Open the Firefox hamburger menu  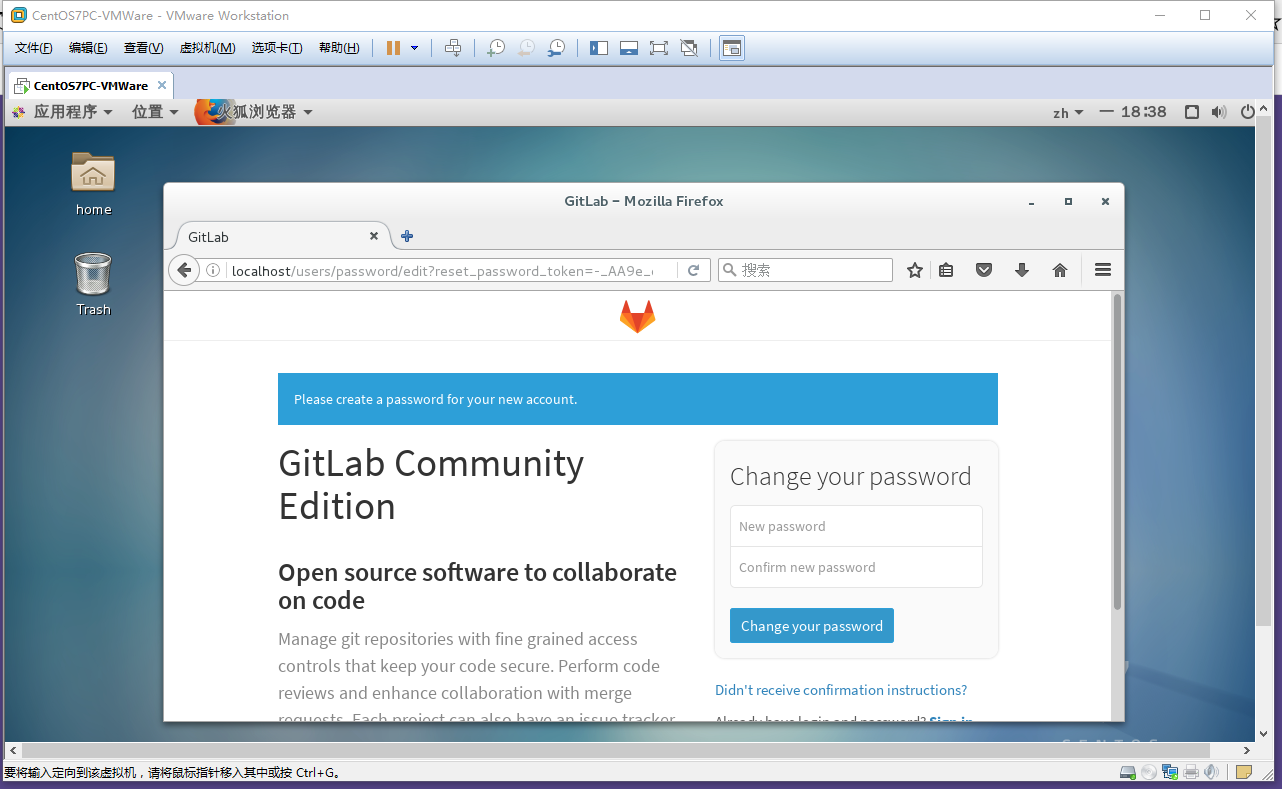click(1103, 270)
